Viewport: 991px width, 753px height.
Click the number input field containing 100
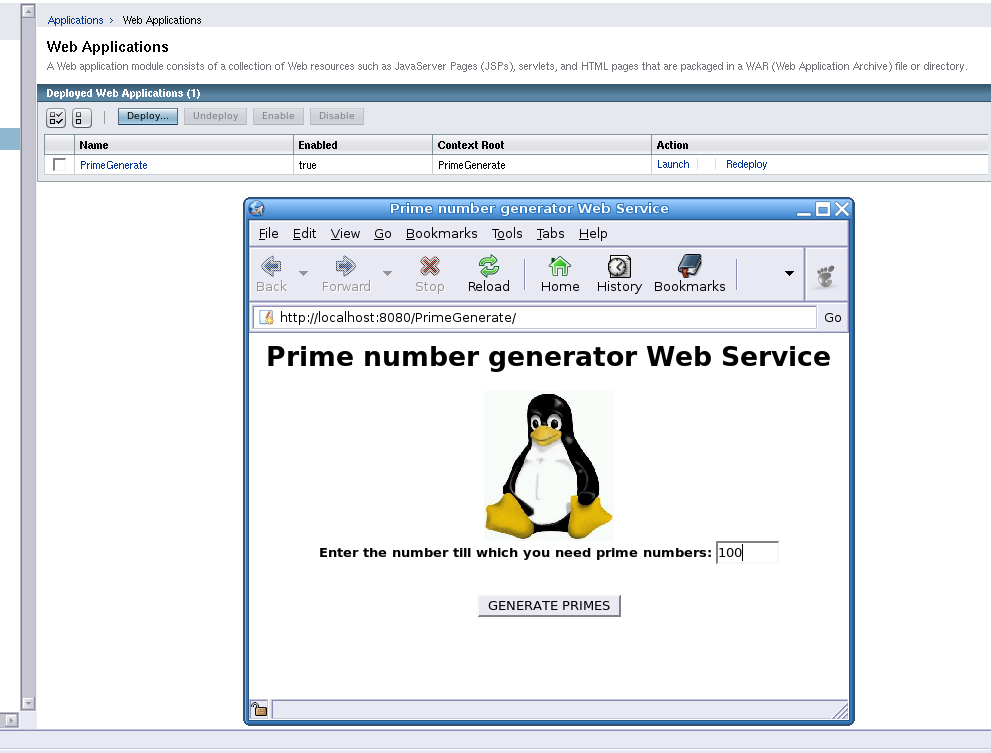coord(746,553)
